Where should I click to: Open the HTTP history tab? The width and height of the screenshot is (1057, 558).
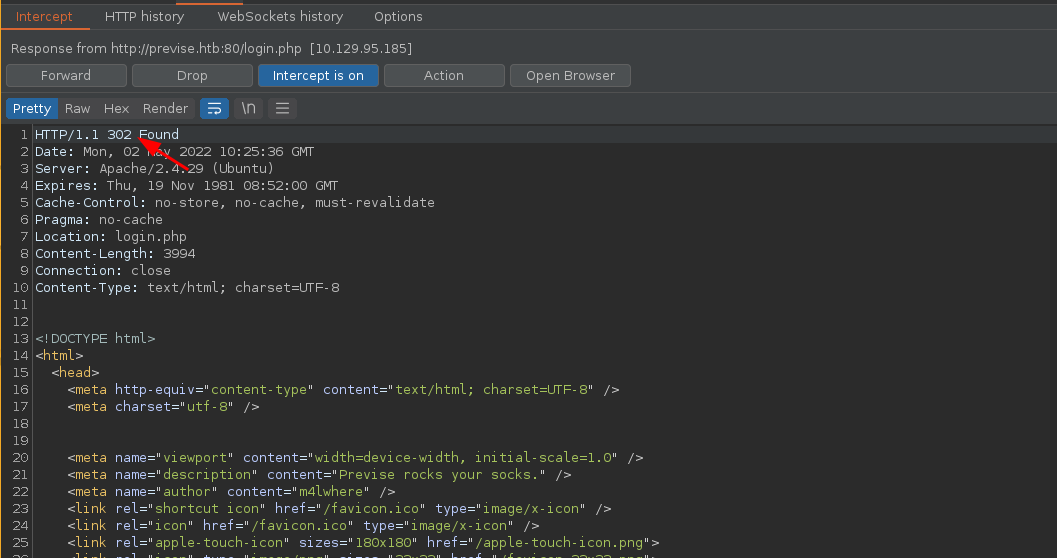coord(144,16)
